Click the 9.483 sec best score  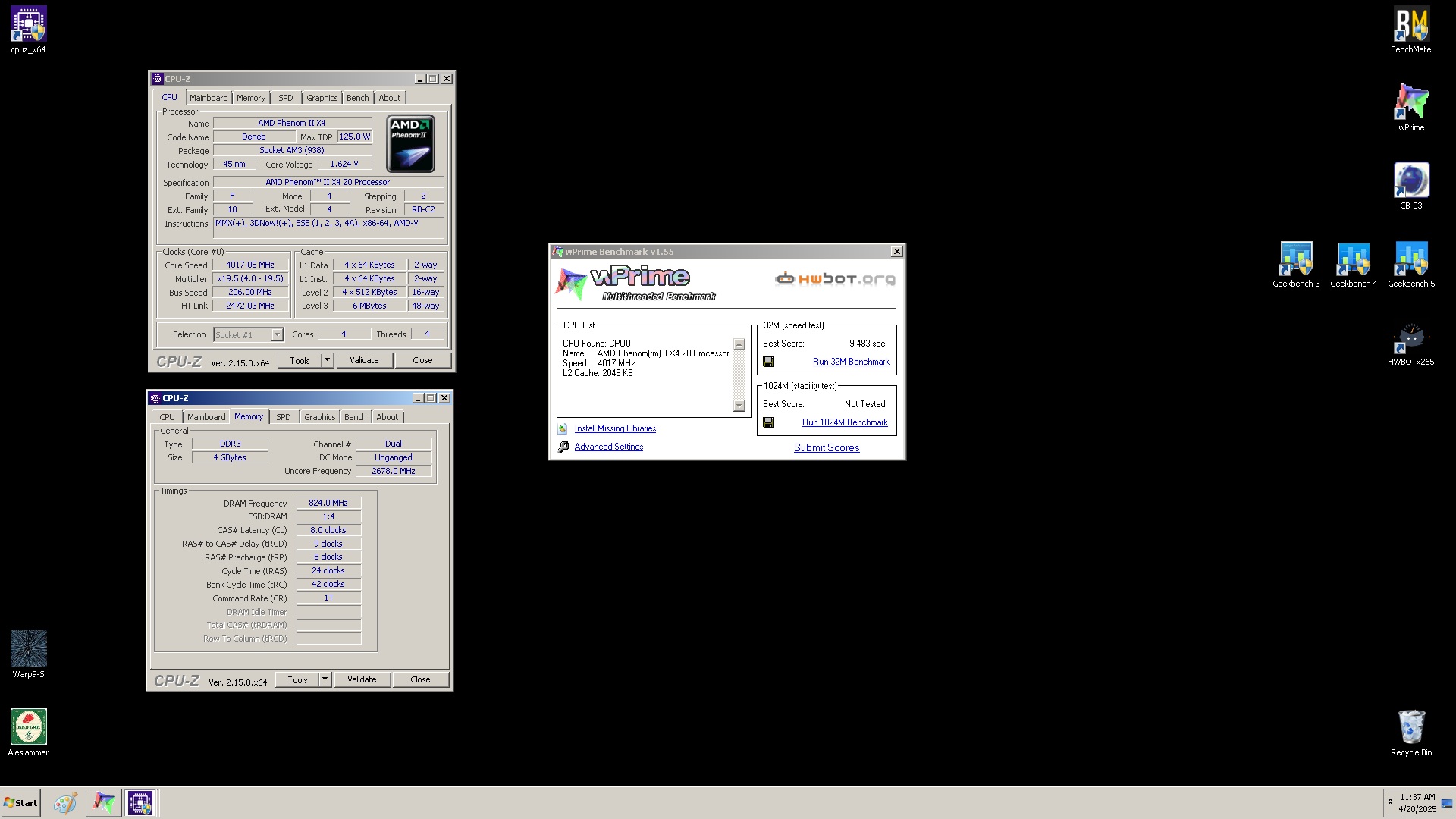coord(867,344)
